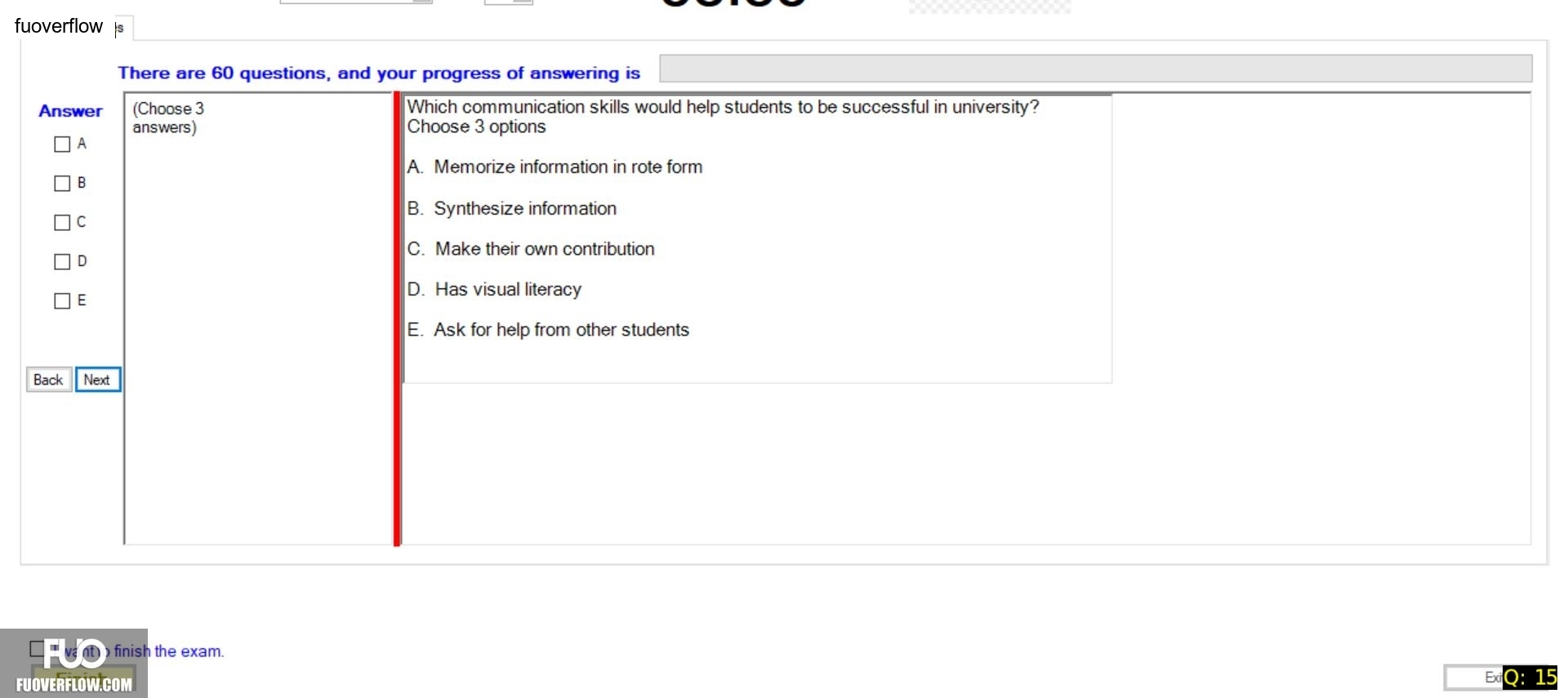This screenshot has width=1568, height=698.
Task: Click the FUOVERFLOW.COM logo watermark
Action: click(73, 664)
